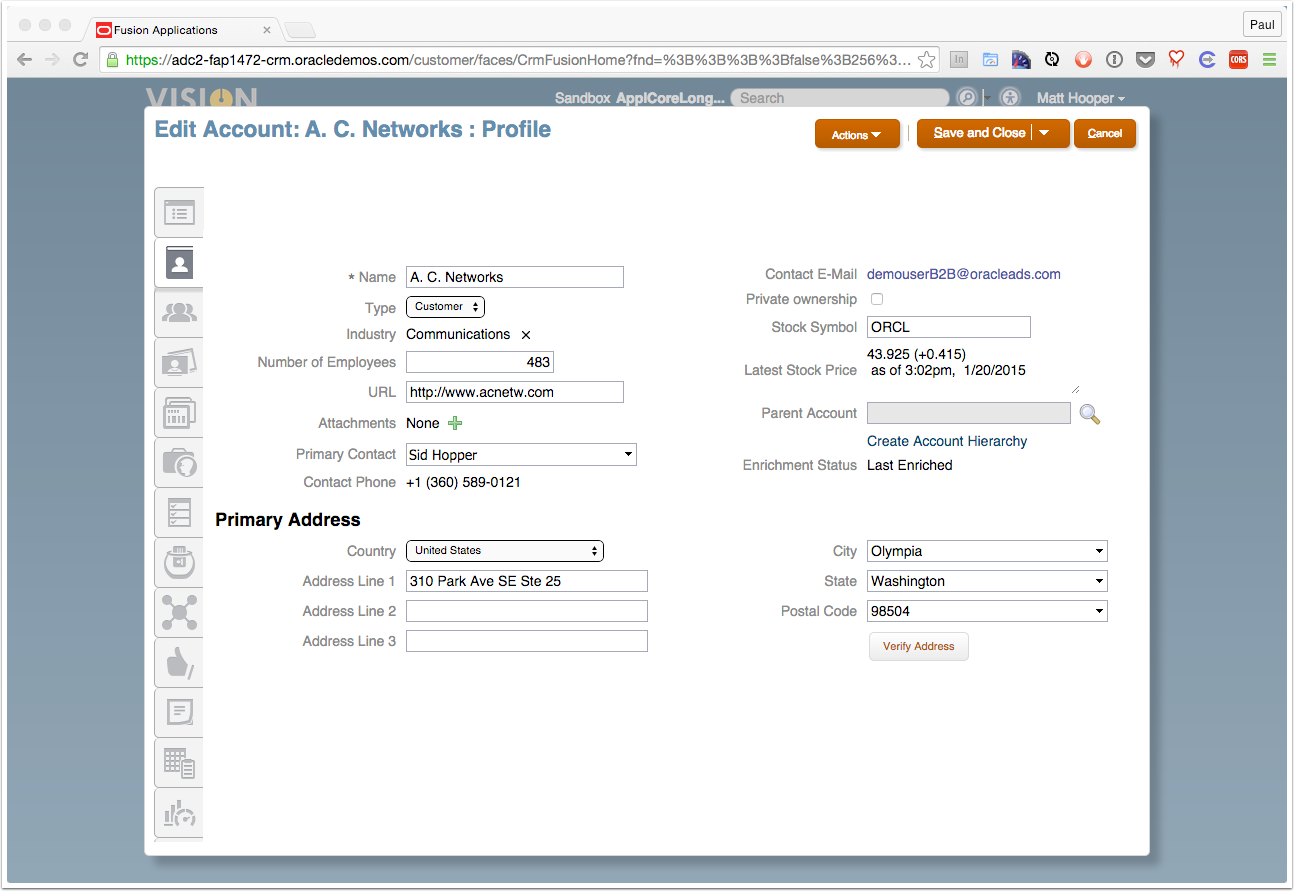Open the Type dropdown showing Customer
The image size is (1294, 891).
[x=445, y=307]
